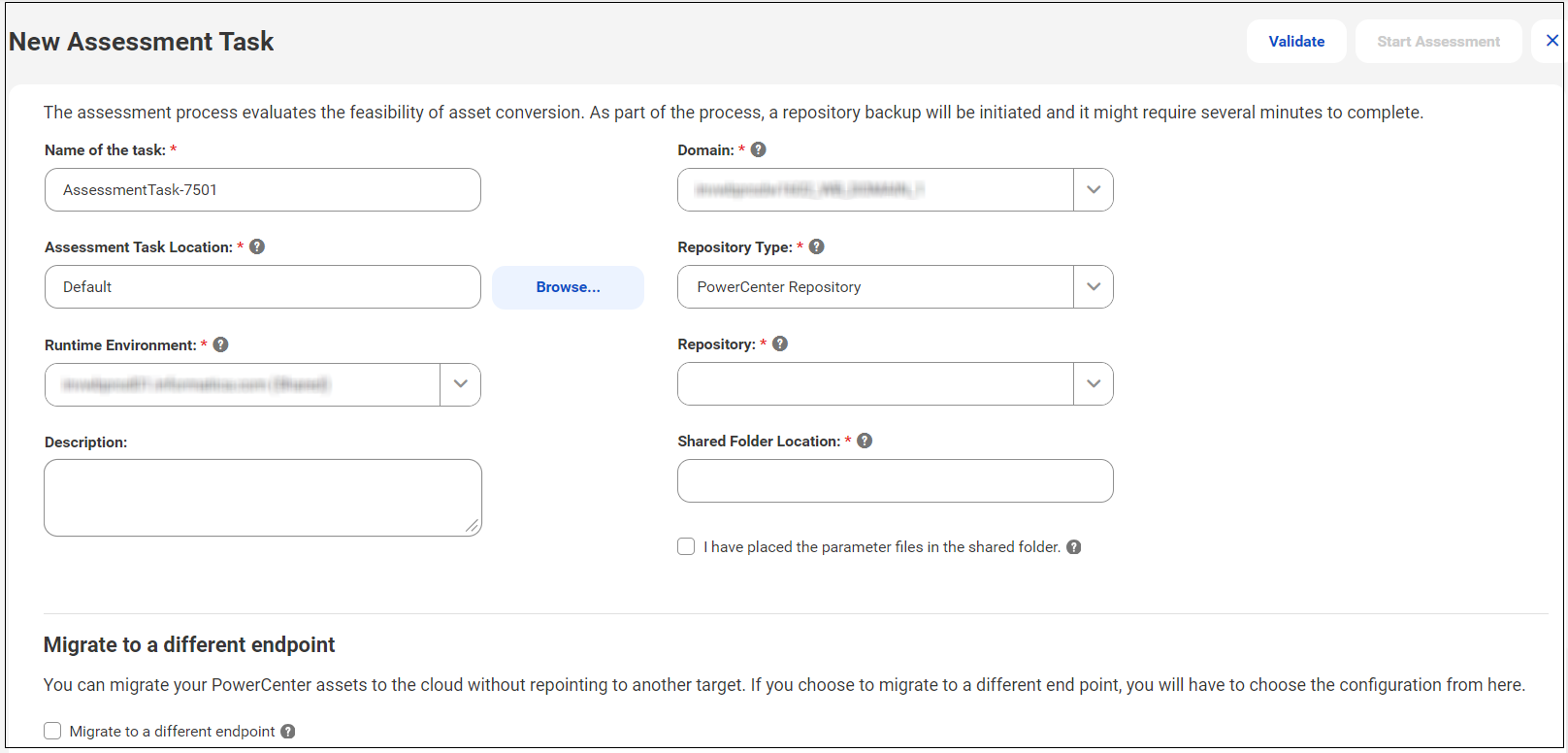The image size is (1568, 753).
Task: Edit the AssessmentTask-7501 name field
Action: click(x=263, y=190)
